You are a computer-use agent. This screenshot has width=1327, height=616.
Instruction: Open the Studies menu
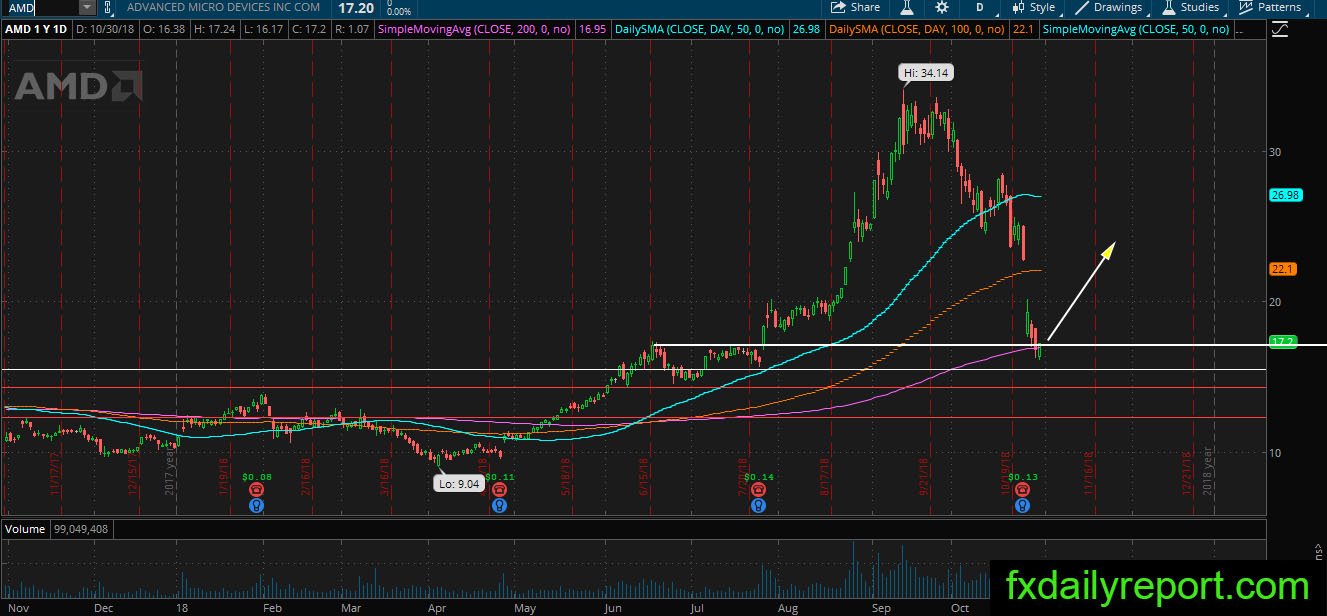(1191, 7)
